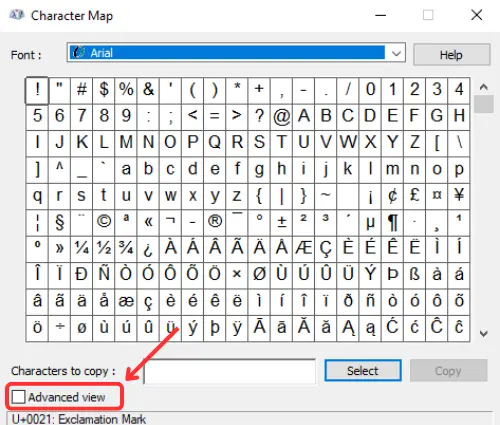Viewport: 500px width, 425px height.
Task: Choose the left guillemet « character
Action: tap(148, 222)
